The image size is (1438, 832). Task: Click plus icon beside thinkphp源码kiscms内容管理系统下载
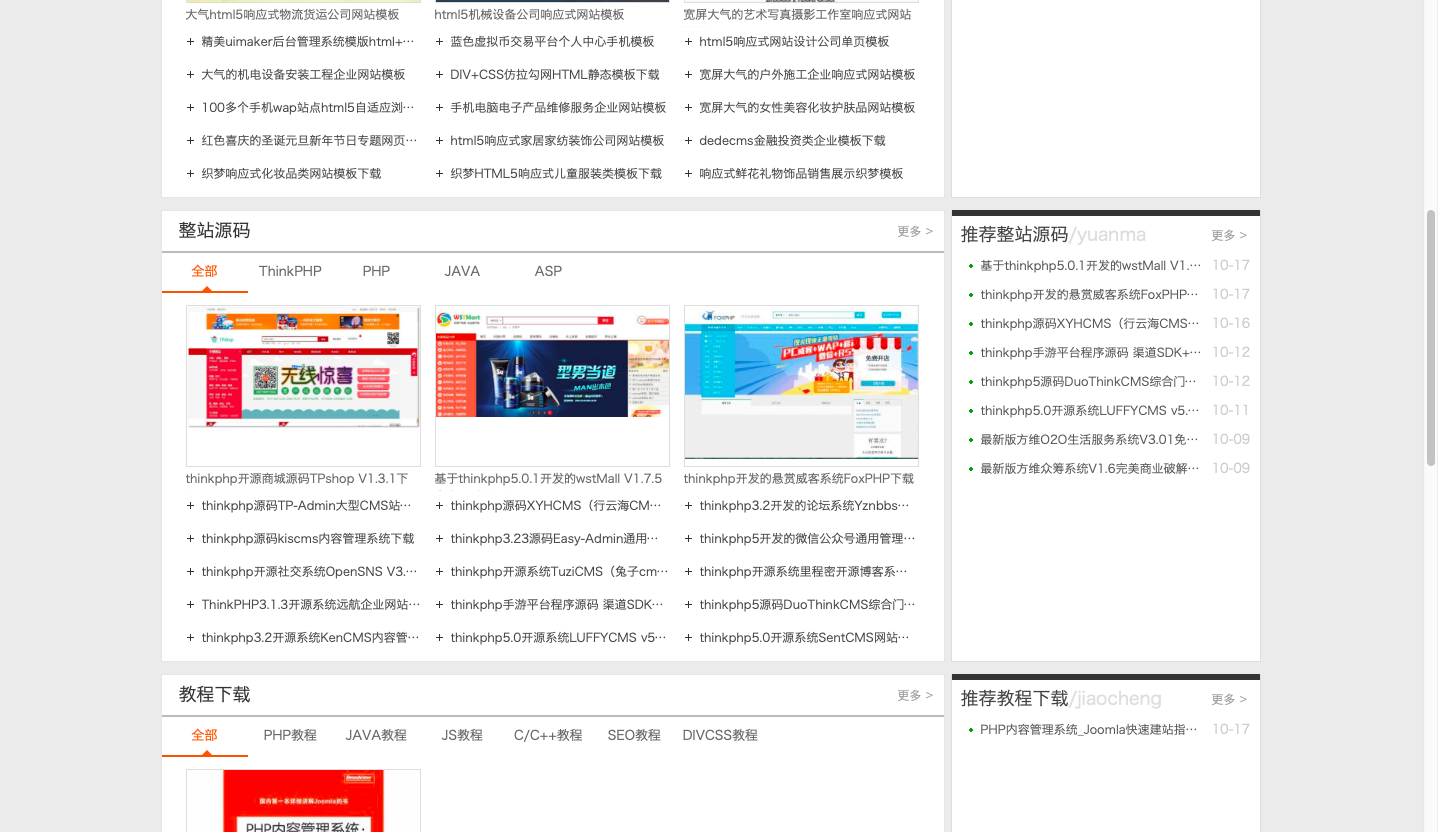coord(191,539)
